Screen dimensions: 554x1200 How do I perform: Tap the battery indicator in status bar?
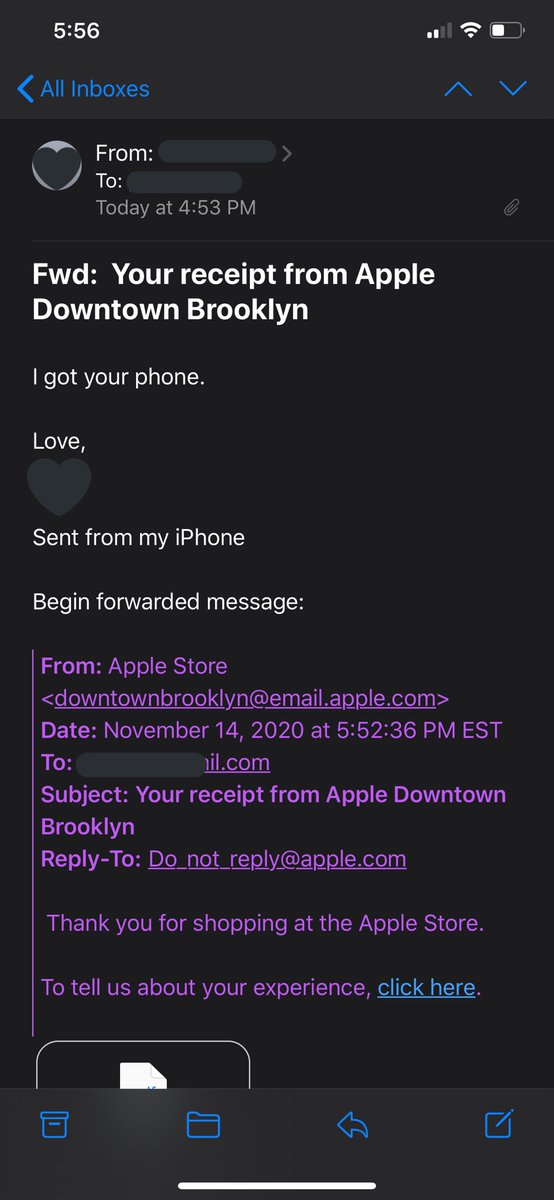[x=508, y=31]
